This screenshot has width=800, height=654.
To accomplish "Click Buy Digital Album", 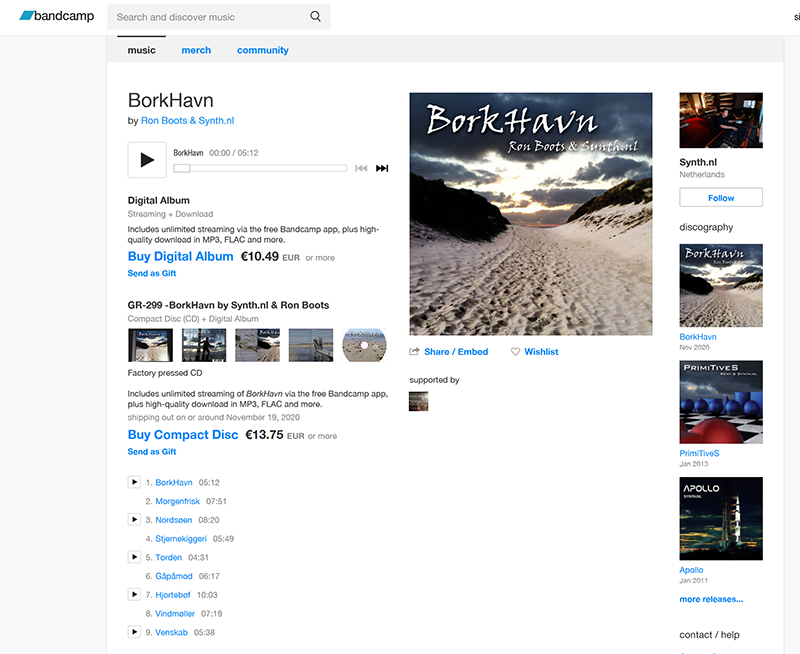I will coord(180,256).
